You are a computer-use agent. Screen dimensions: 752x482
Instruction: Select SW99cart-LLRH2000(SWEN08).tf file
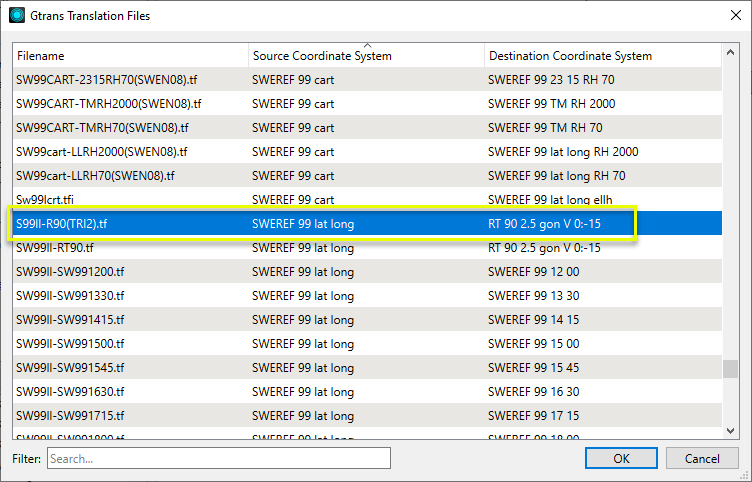pos(102,152)
